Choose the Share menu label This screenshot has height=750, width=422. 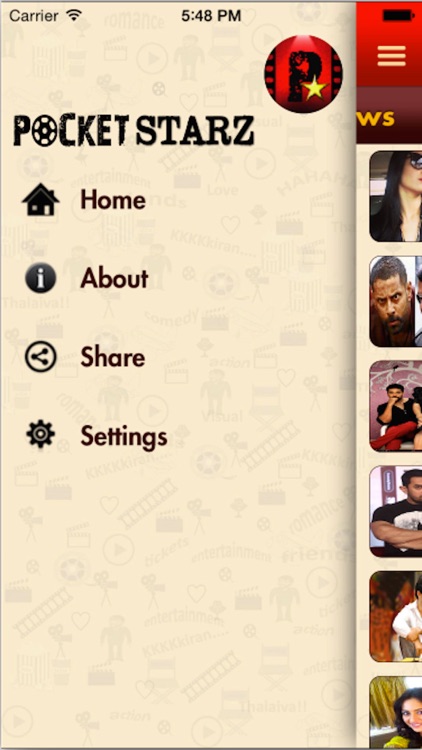pos(113,357)
